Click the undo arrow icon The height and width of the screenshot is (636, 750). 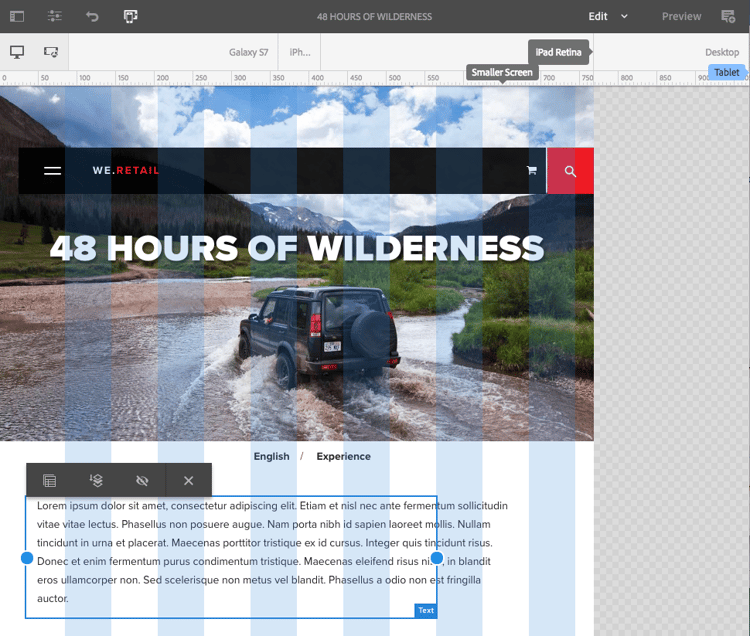(x=92, y=16)
